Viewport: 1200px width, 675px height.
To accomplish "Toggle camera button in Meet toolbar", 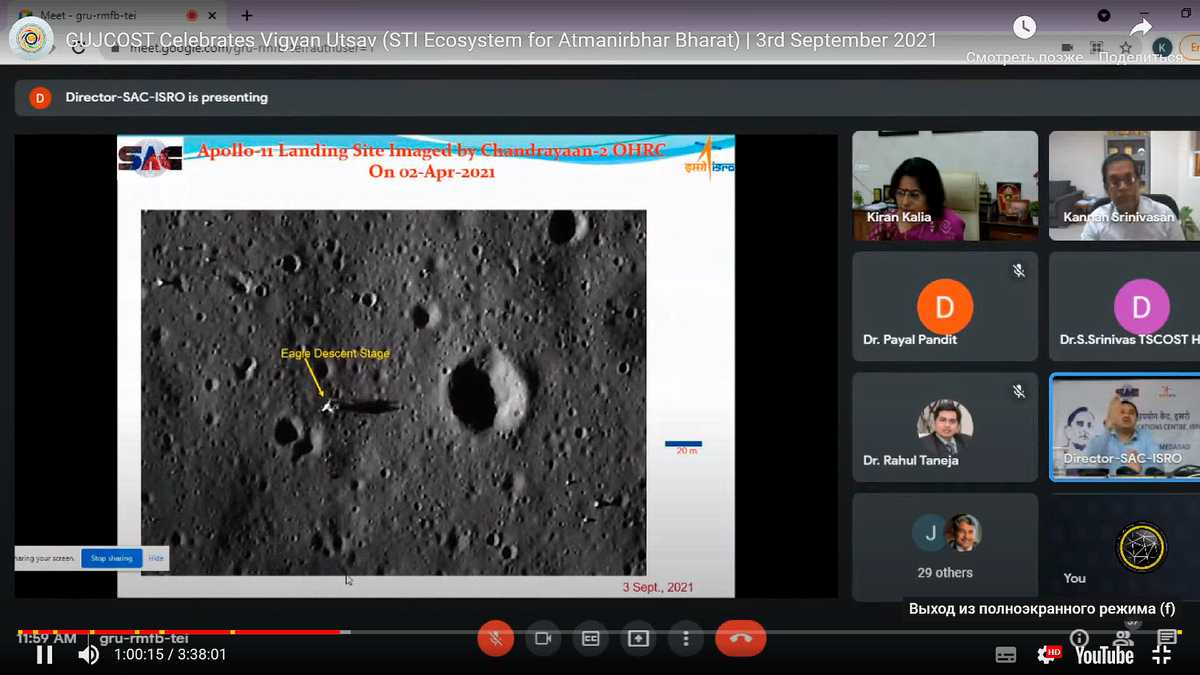I will coord(543,638).
